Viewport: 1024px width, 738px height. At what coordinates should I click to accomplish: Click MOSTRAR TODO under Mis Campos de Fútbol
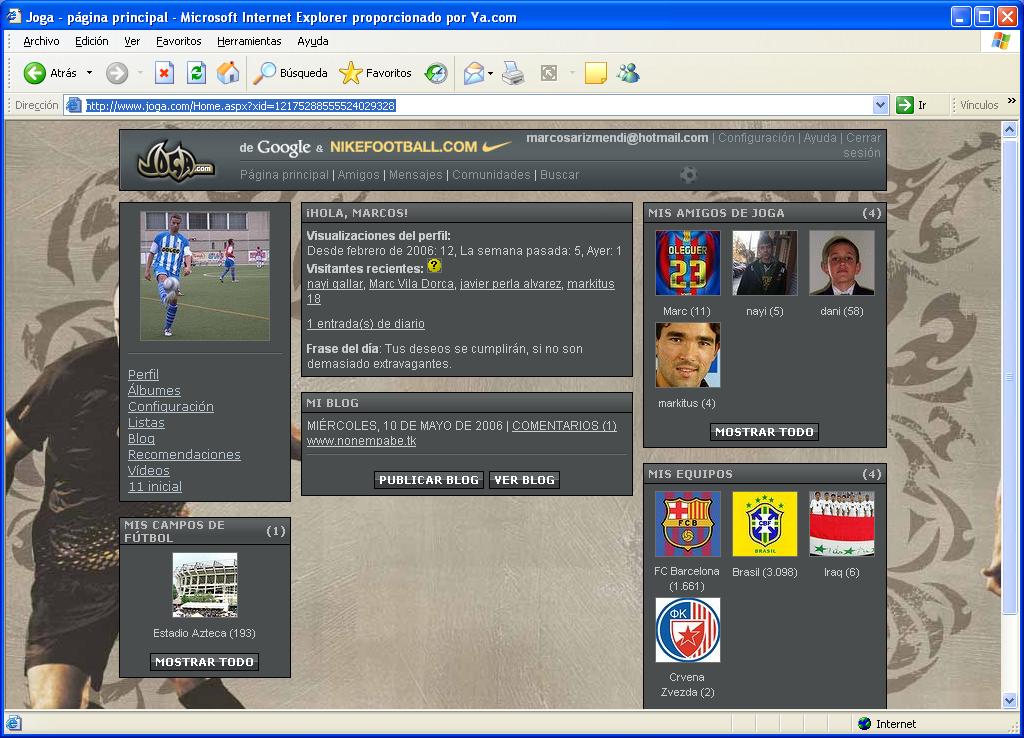[204, 662]
